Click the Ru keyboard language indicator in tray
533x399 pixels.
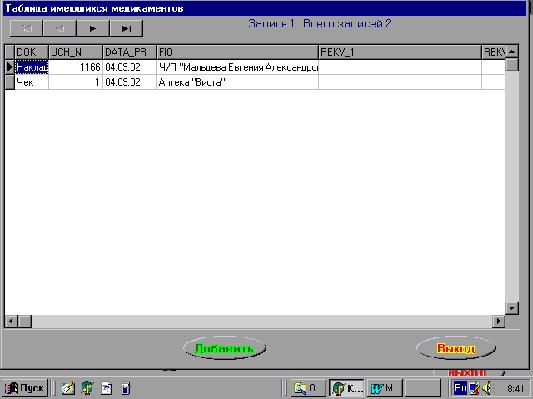(x=460, y=388)
